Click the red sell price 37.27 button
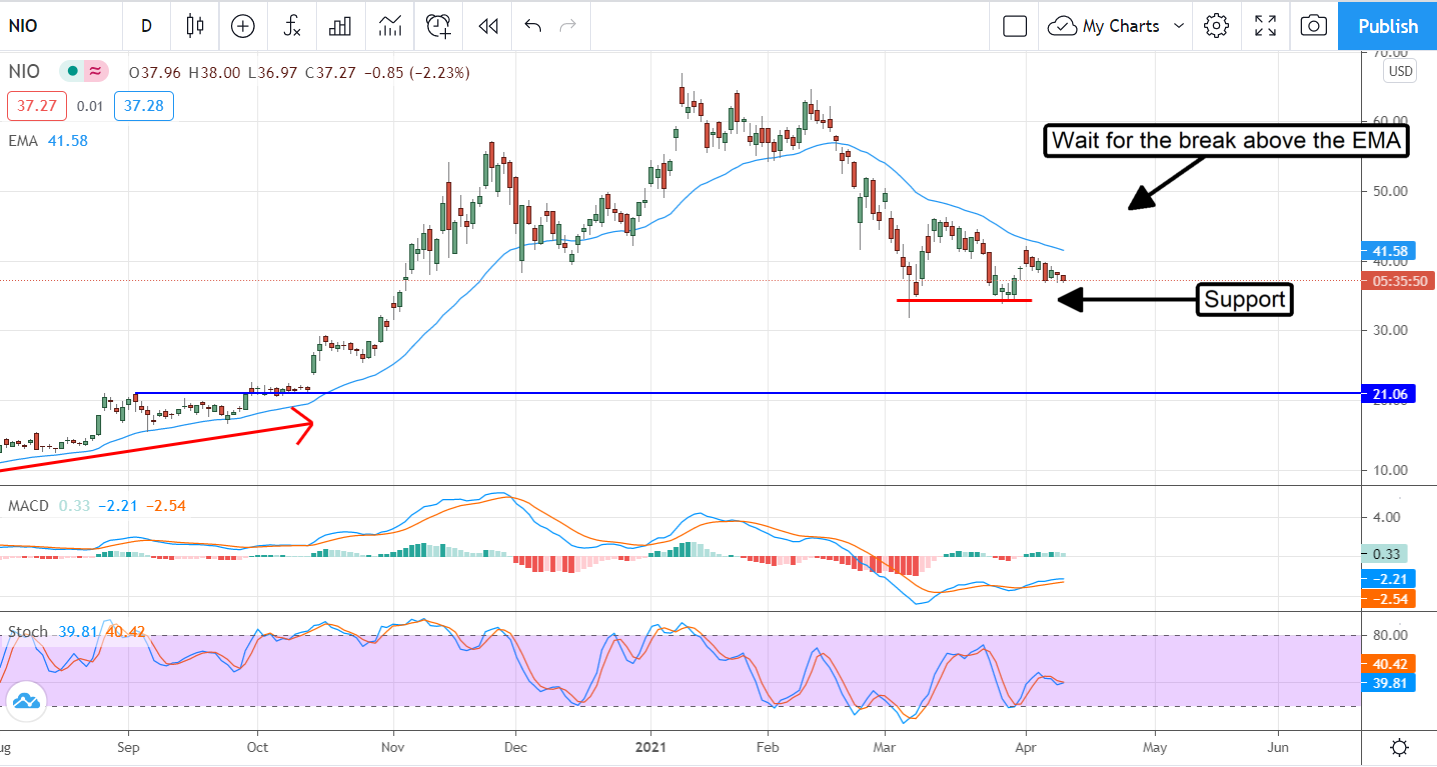1437x767 pixels. pos(35,106)
